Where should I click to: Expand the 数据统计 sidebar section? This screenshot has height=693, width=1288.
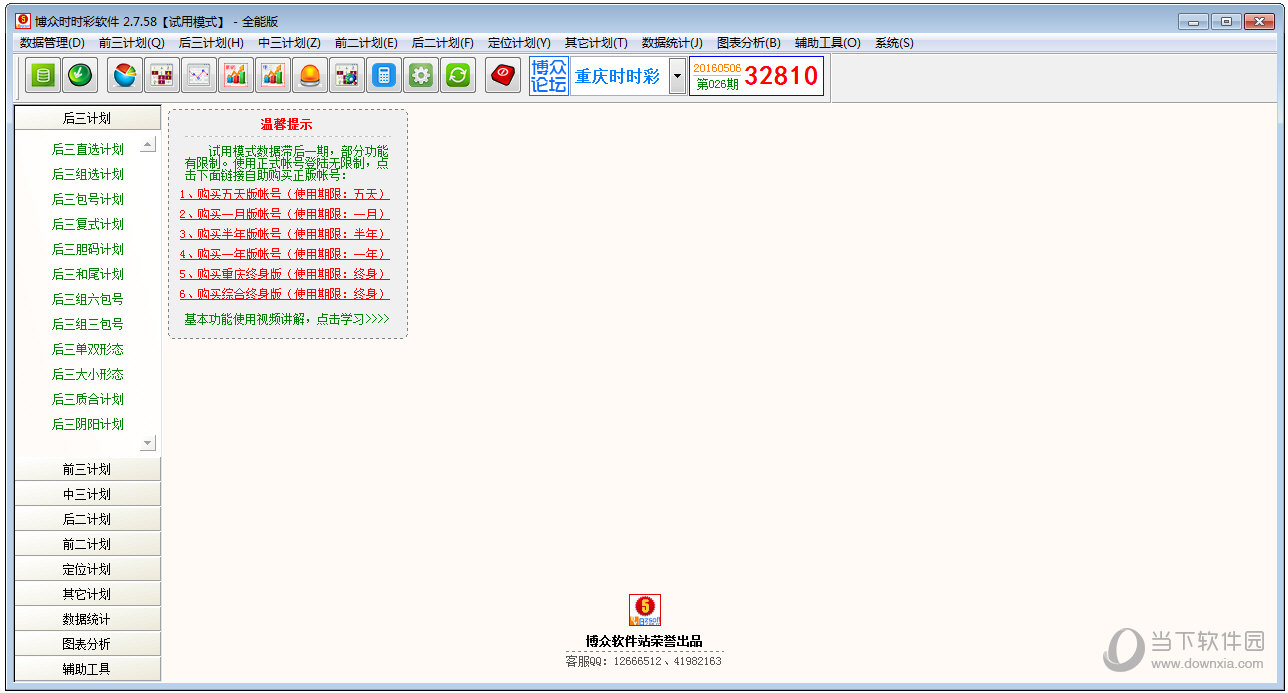point(87,619)
